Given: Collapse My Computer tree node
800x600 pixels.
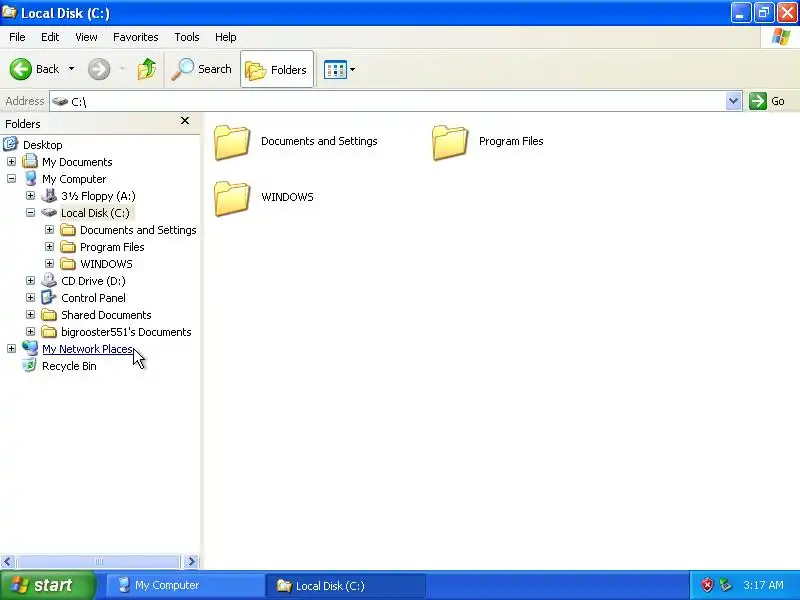Looking at the screenshot, I should (11, 179).
